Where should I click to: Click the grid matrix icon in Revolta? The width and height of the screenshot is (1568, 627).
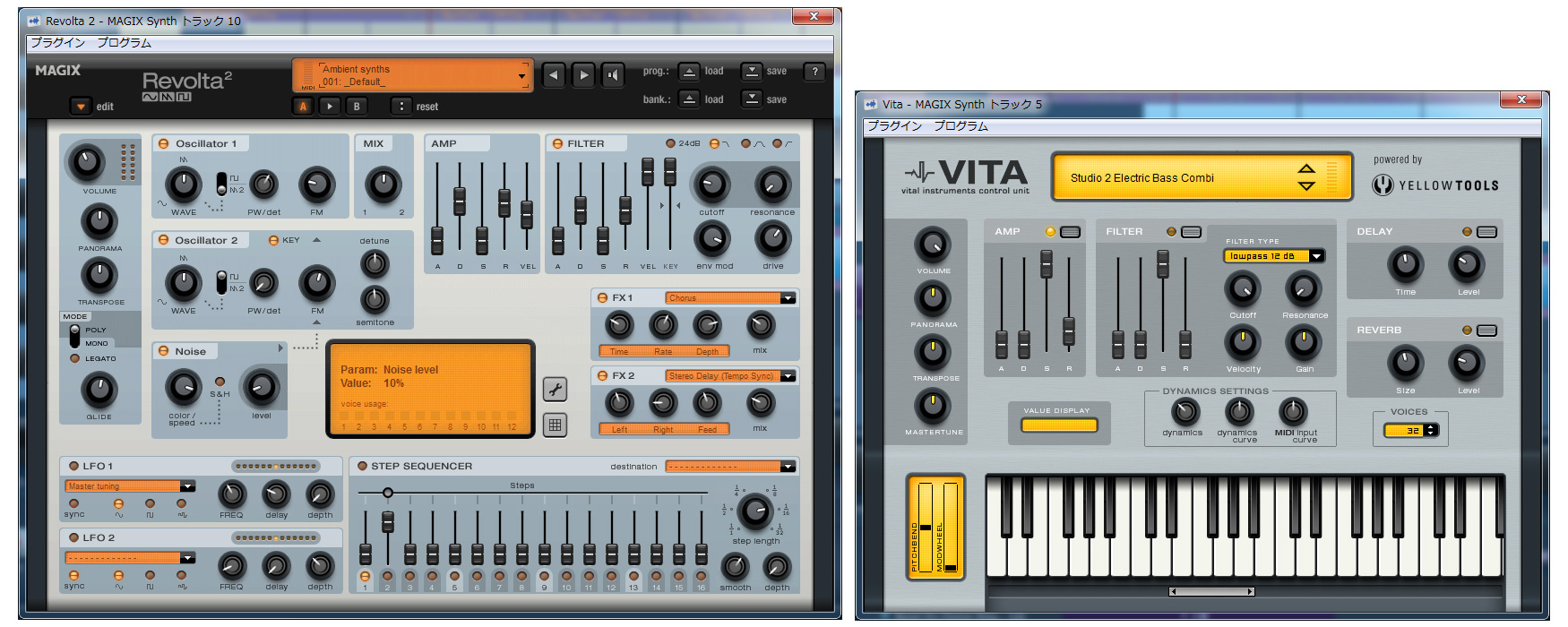[556, 425]
